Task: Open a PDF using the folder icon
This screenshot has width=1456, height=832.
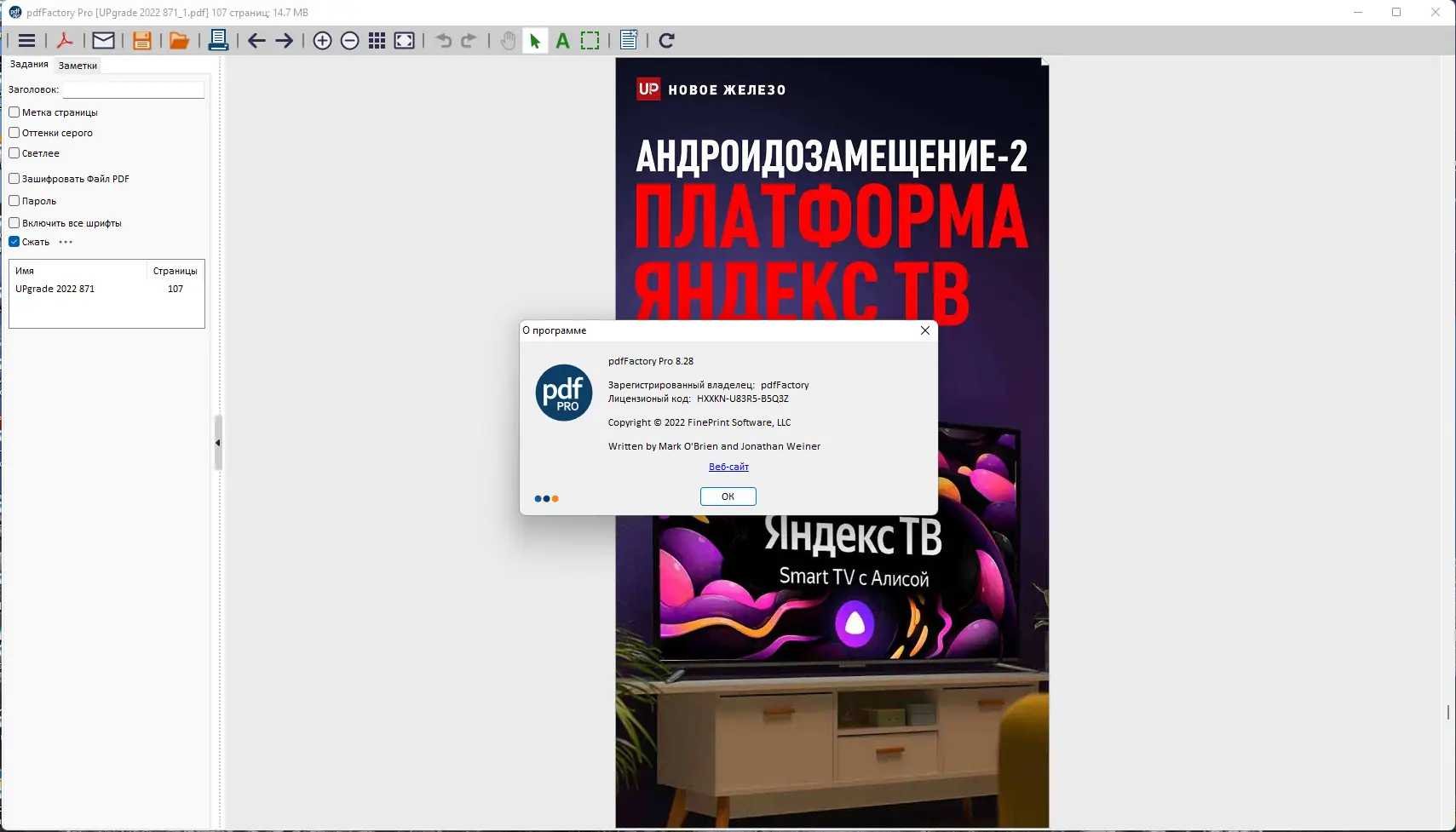Action: [x=180, y=40]
